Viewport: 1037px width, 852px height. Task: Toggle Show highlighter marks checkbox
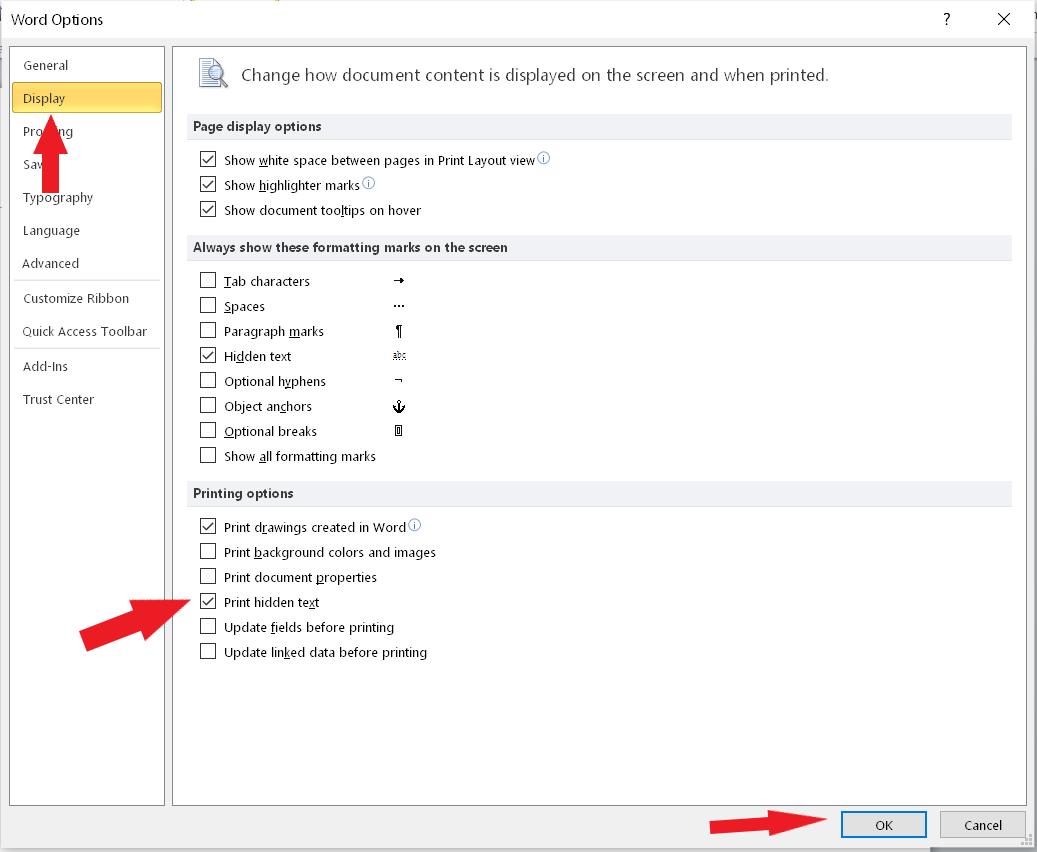pyautogui.click(x=208, y=185)
